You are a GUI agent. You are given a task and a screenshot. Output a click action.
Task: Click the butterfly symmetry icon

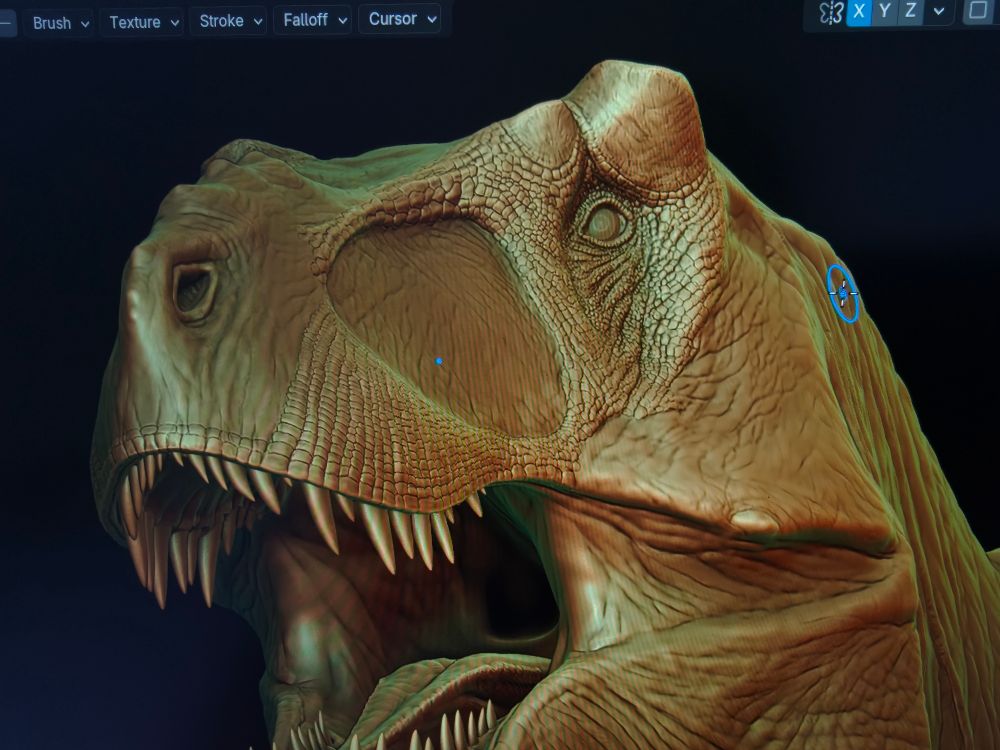tap(831, 12)
